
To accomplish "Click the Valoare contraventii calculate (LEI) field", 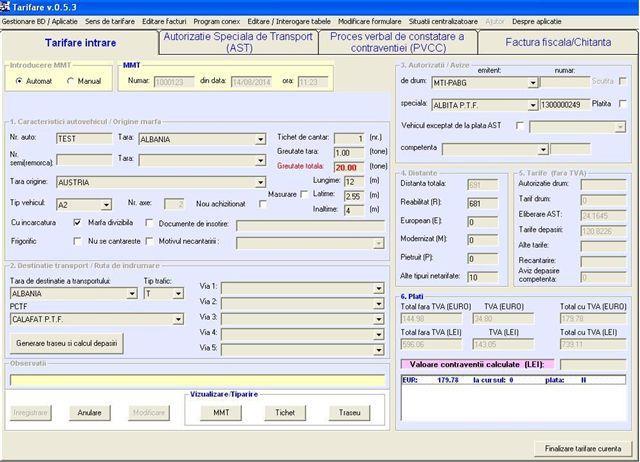I will 593,364.
